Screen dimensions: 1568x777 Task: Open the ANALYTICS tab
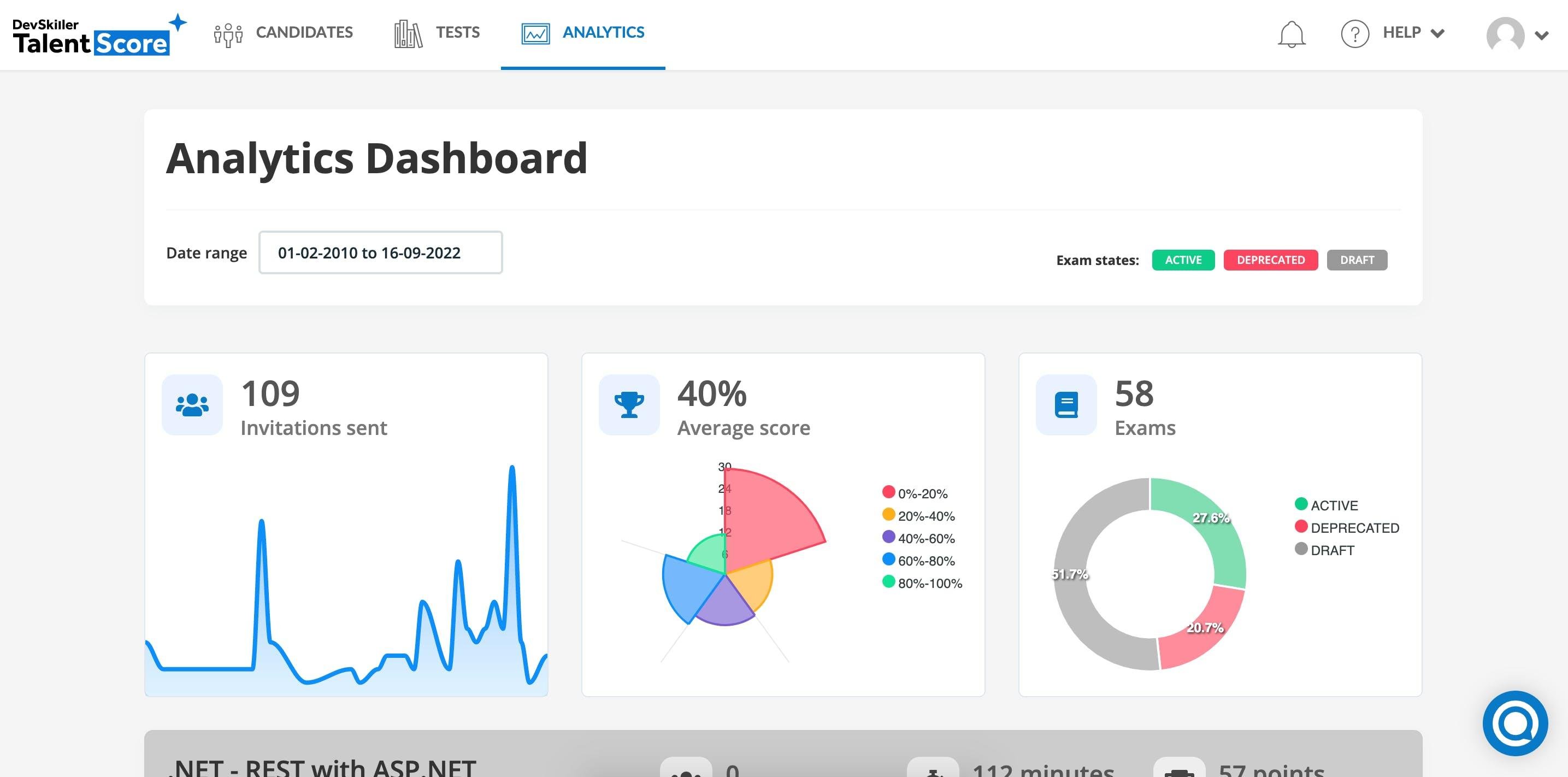(x=582, y=33)
